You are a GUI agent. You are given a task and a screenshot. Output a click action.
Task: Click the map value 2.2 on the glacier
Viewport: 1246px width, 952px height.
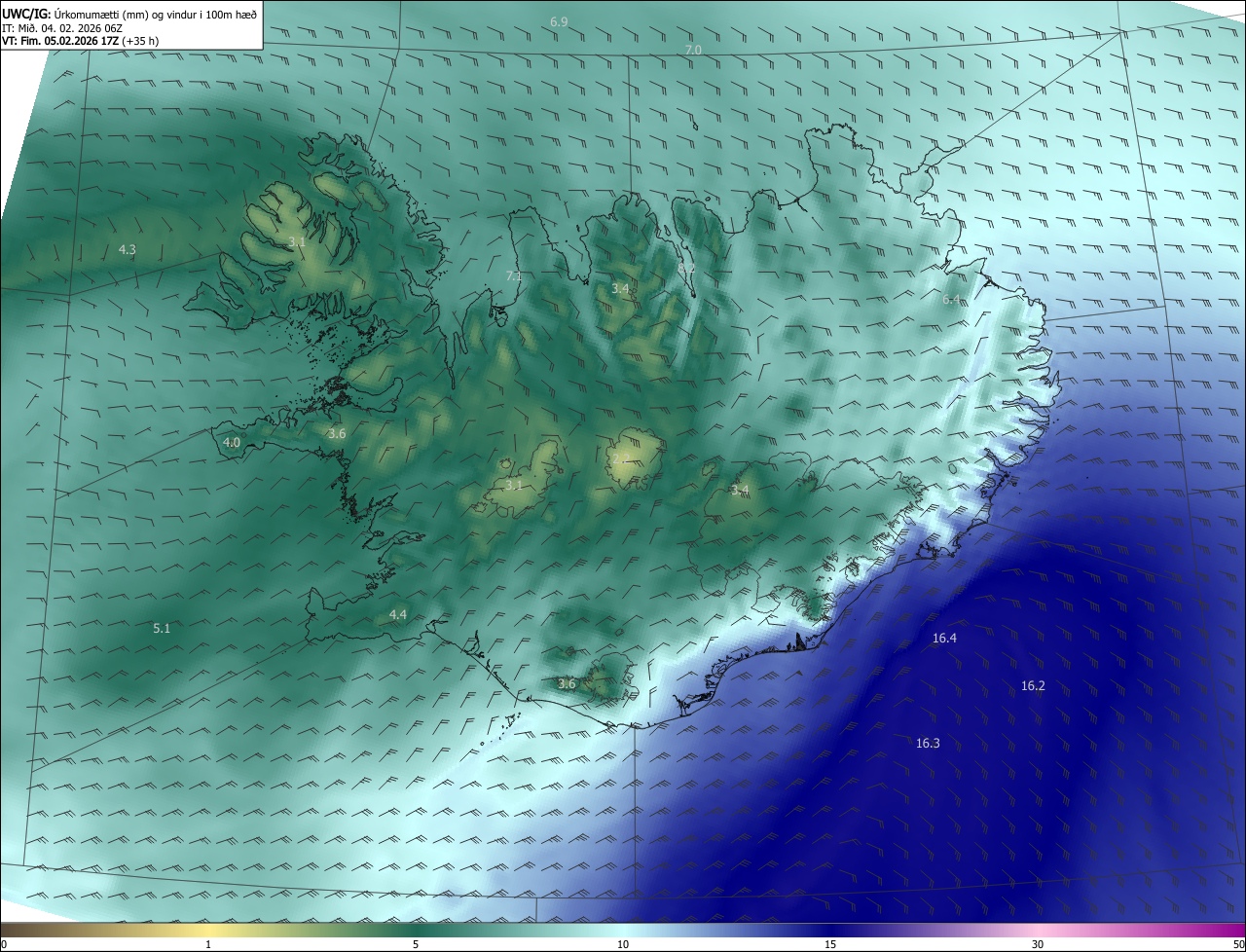[x=620, y=458]
